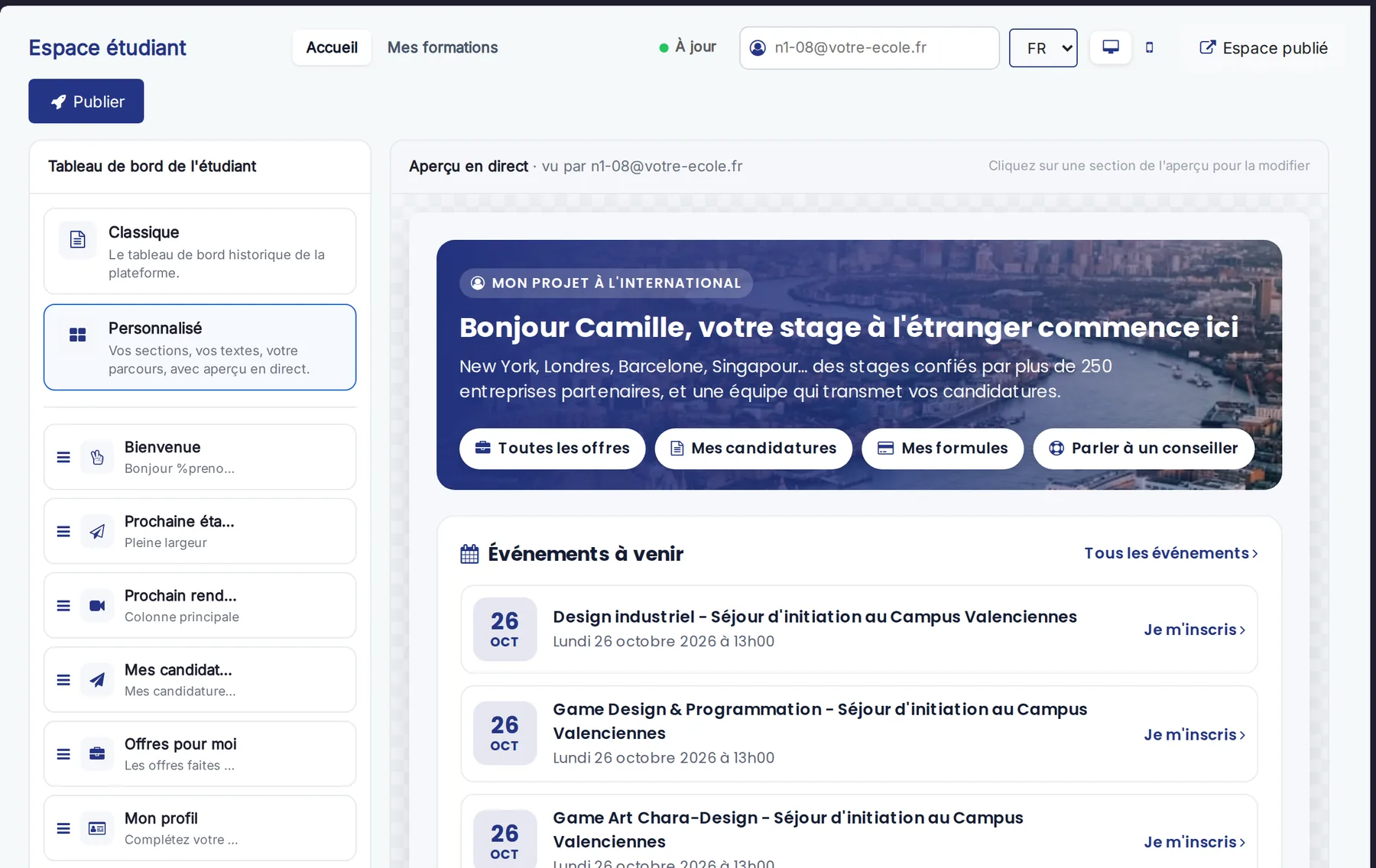Switch to mobile preview icon

point(1149,47)
